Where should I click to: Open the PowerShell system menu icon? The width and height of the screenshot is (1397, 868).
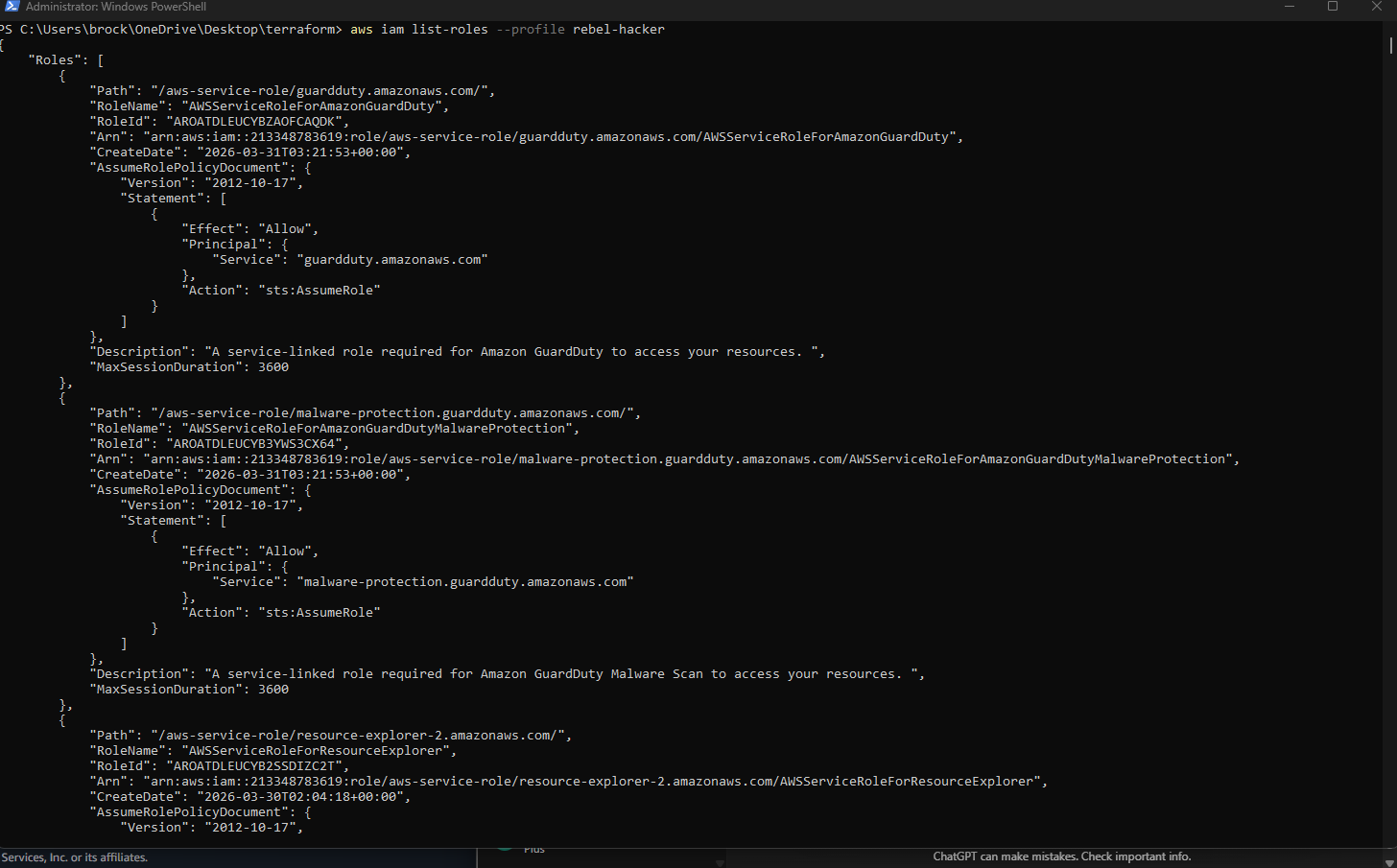pyautogui.click(x=11, y=7)
